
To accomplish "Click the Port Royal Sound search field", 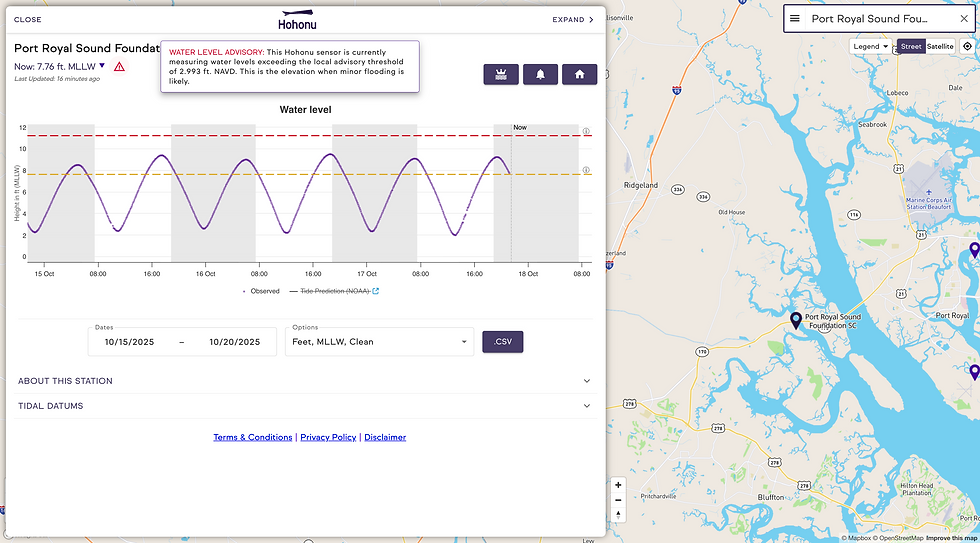I will pos(881,19).
